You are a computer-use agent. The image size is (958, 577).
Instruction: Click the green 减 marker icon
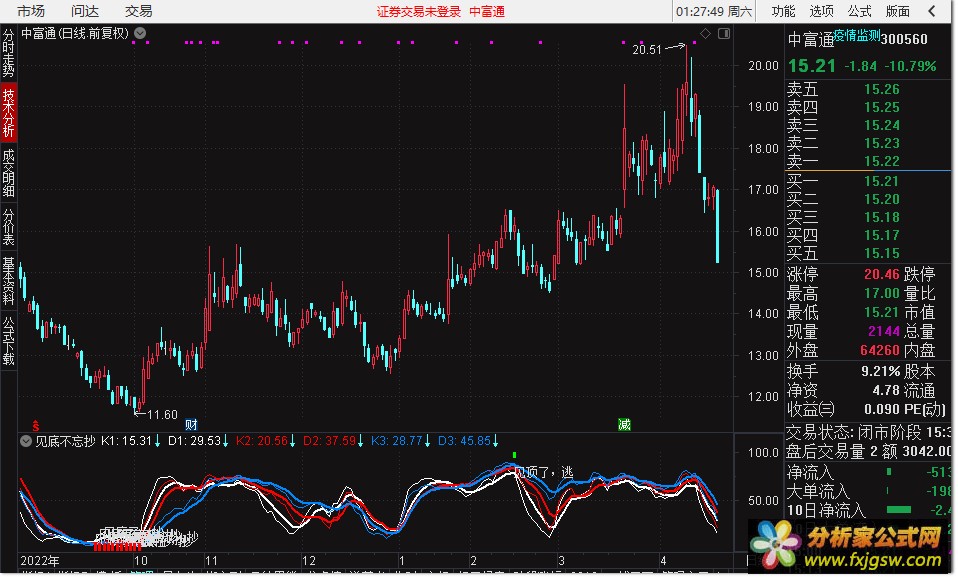click(624, 425)
